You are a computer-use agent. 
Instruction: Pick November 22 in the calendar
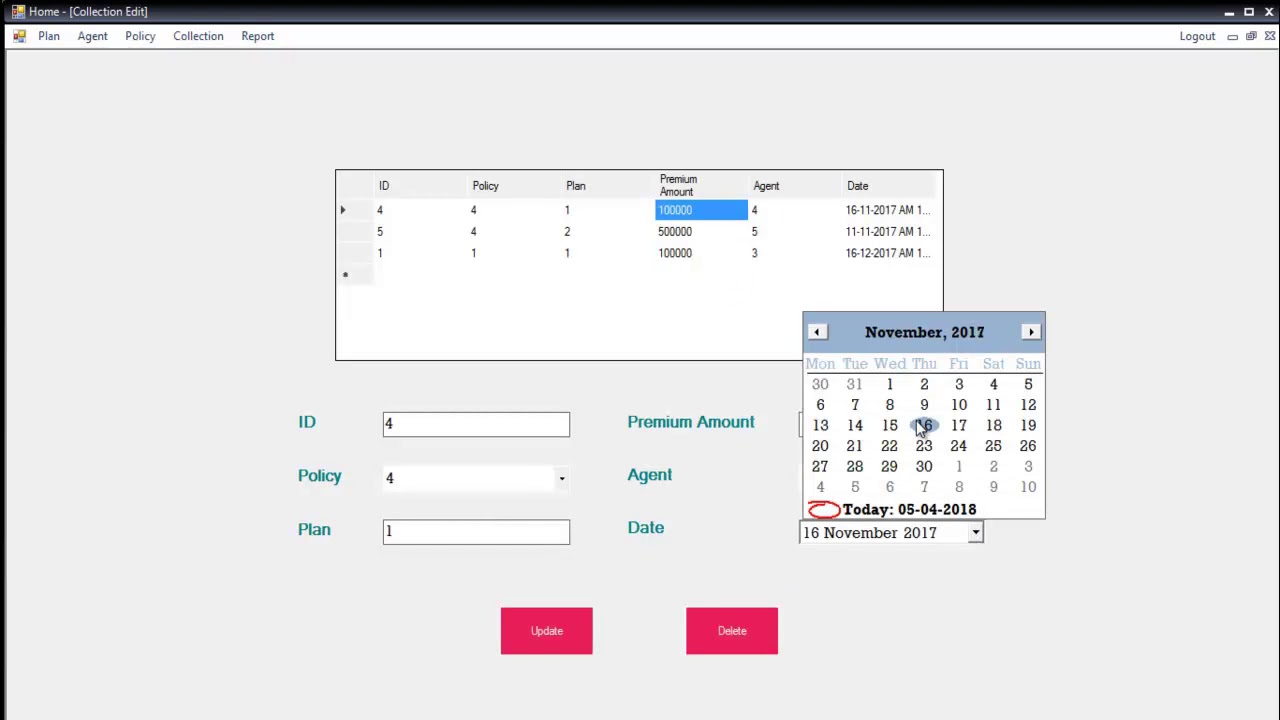coord(889,446)
